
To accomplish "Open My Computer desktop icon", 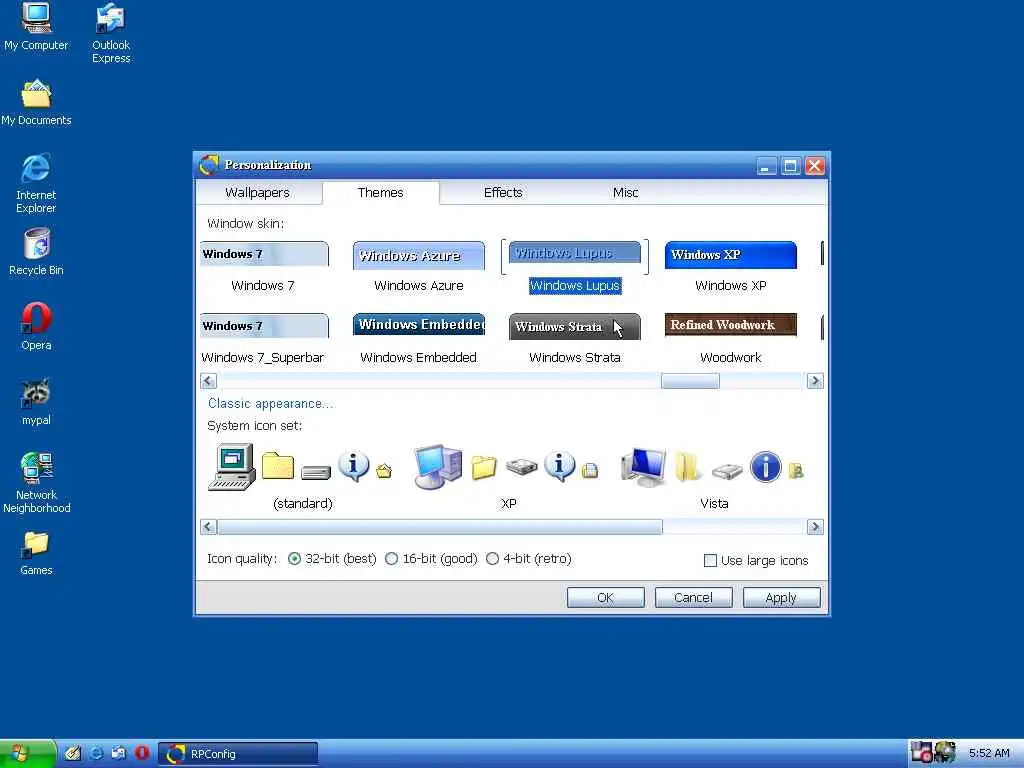I will pos(37,26).
